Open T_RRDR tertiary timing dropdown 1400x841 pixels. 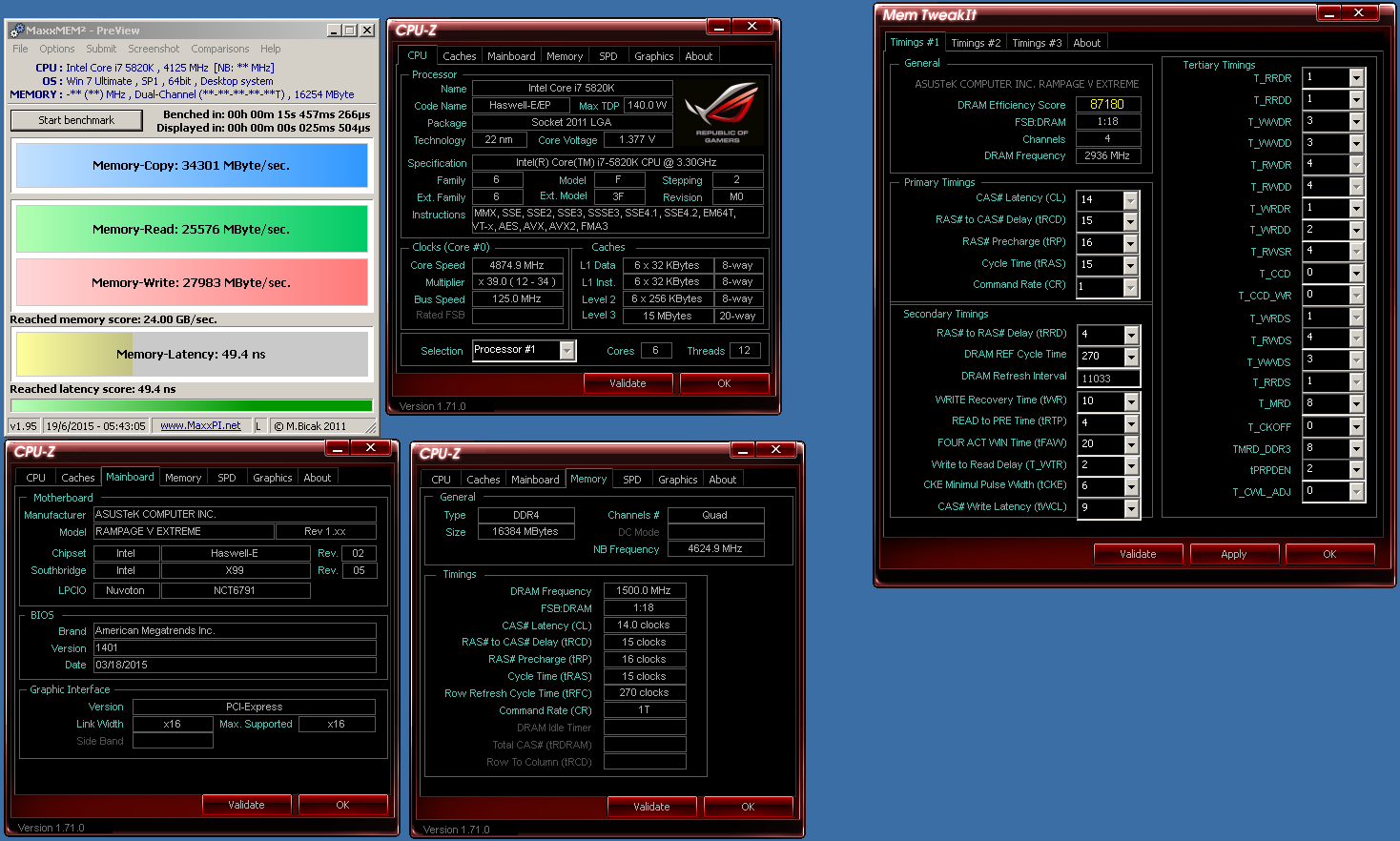1356,77
